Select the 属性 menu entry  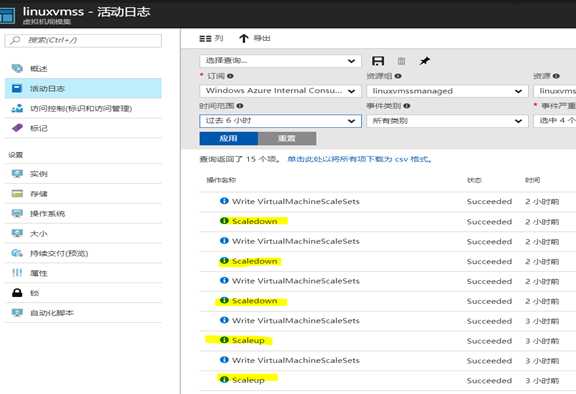click(83, 273)
